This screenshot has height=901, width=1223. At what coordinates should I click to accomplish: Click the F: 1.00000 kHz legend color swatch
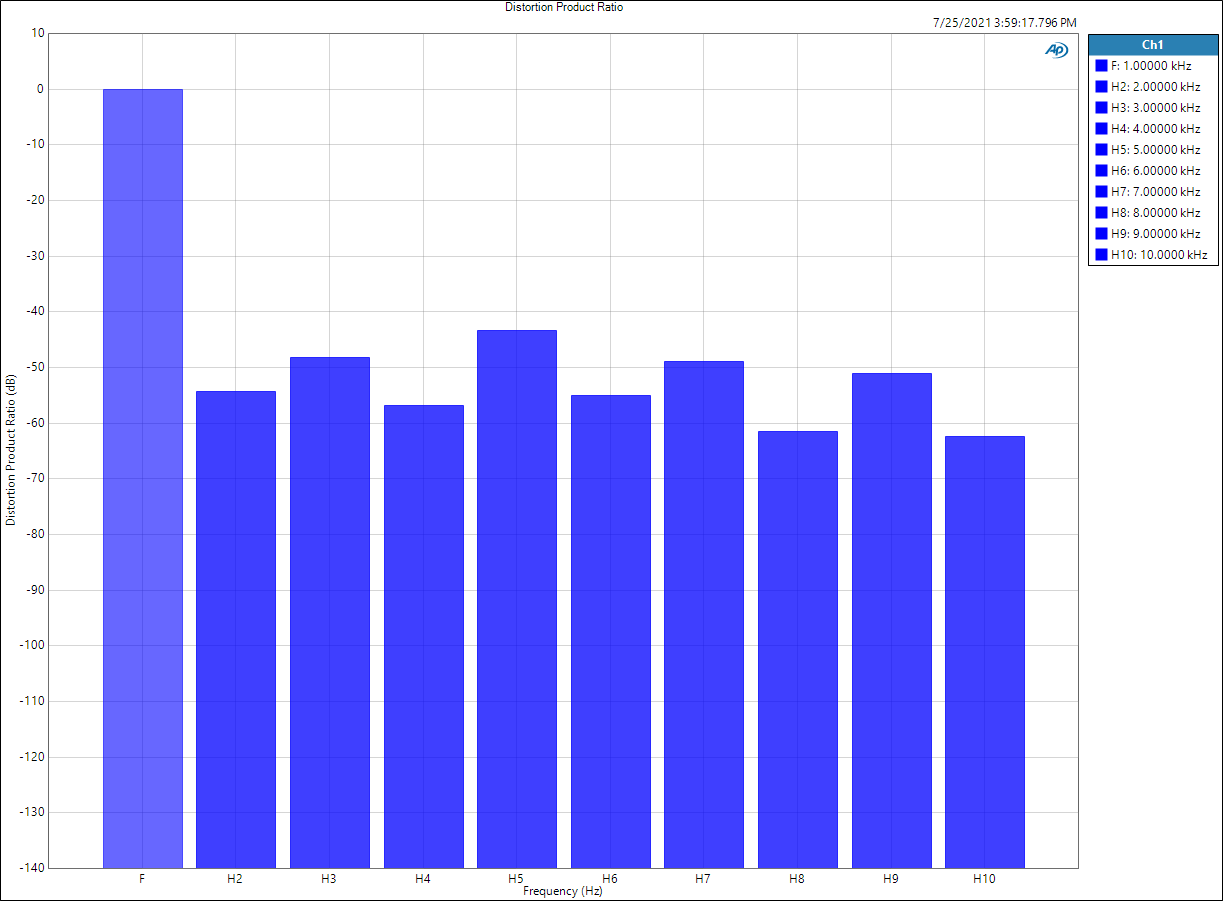pos(1102,65)
